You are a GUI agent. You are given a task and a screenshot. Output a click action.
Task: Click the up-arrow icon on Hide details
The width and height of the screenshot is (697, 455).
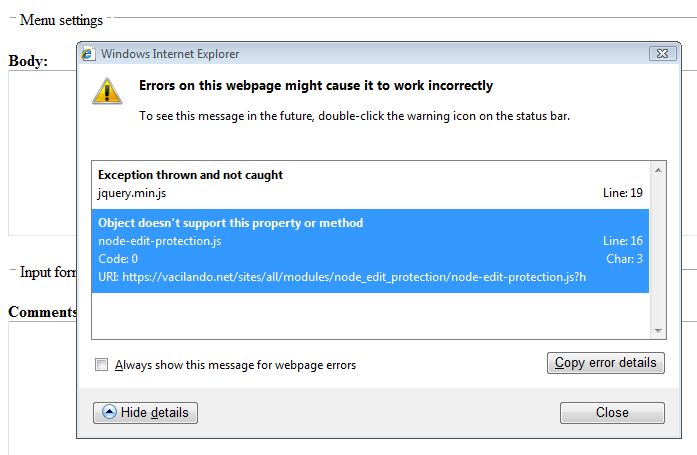109,412
